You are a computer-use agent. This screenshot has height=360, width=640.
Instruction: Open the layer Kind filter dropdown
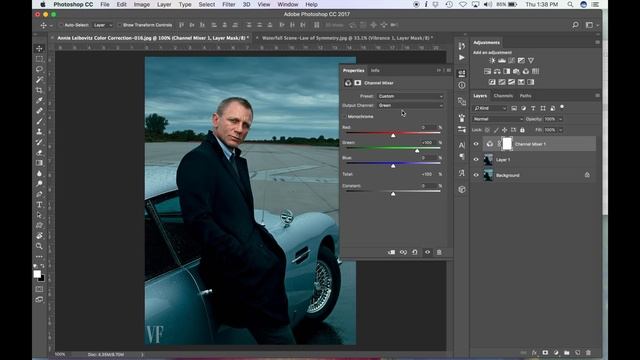pyautogui.click(x=490, y=108)
